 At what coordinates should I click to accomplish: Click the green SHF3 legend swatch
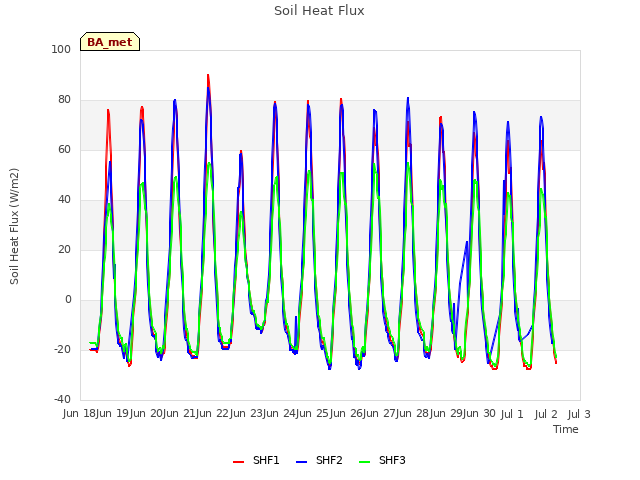tap(364, 462)
